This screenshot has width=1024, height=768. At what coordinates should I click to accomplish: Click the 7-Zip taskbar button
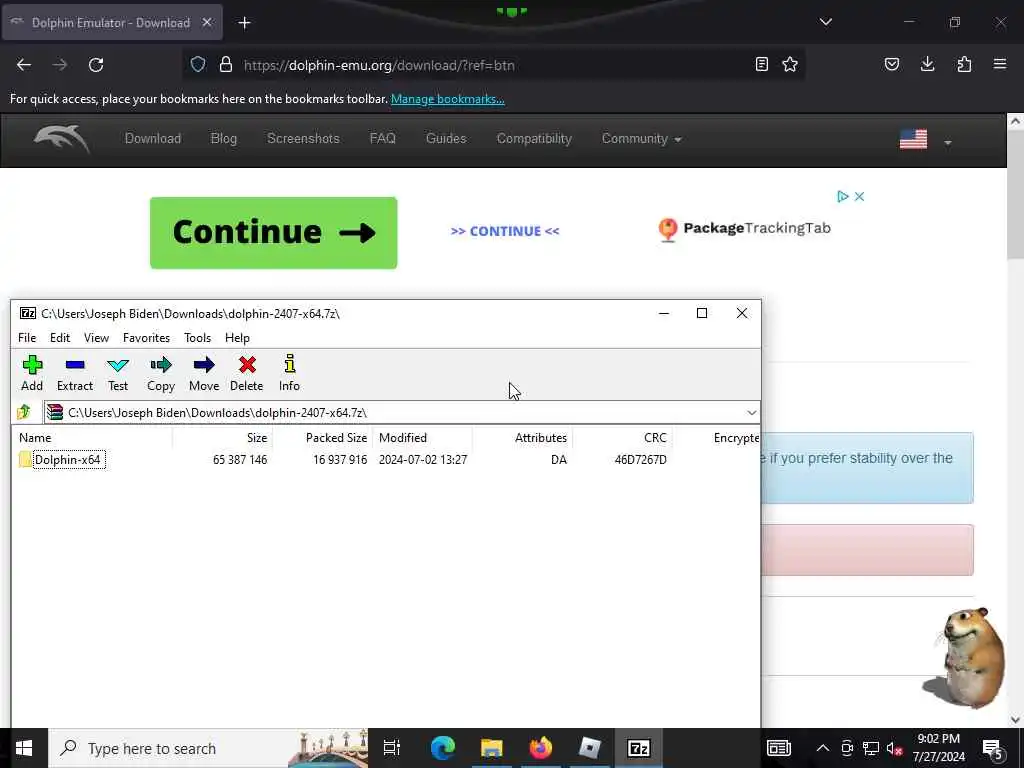click(638, 748)
